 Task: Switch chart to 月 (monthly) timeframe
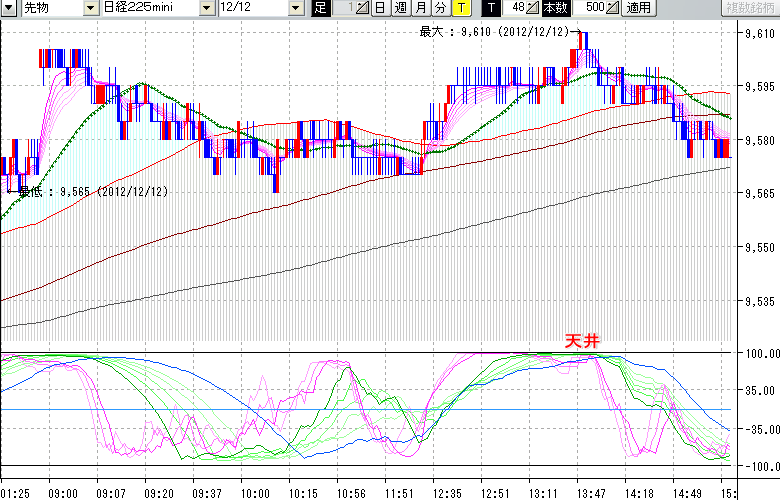(x=421, y=8)
